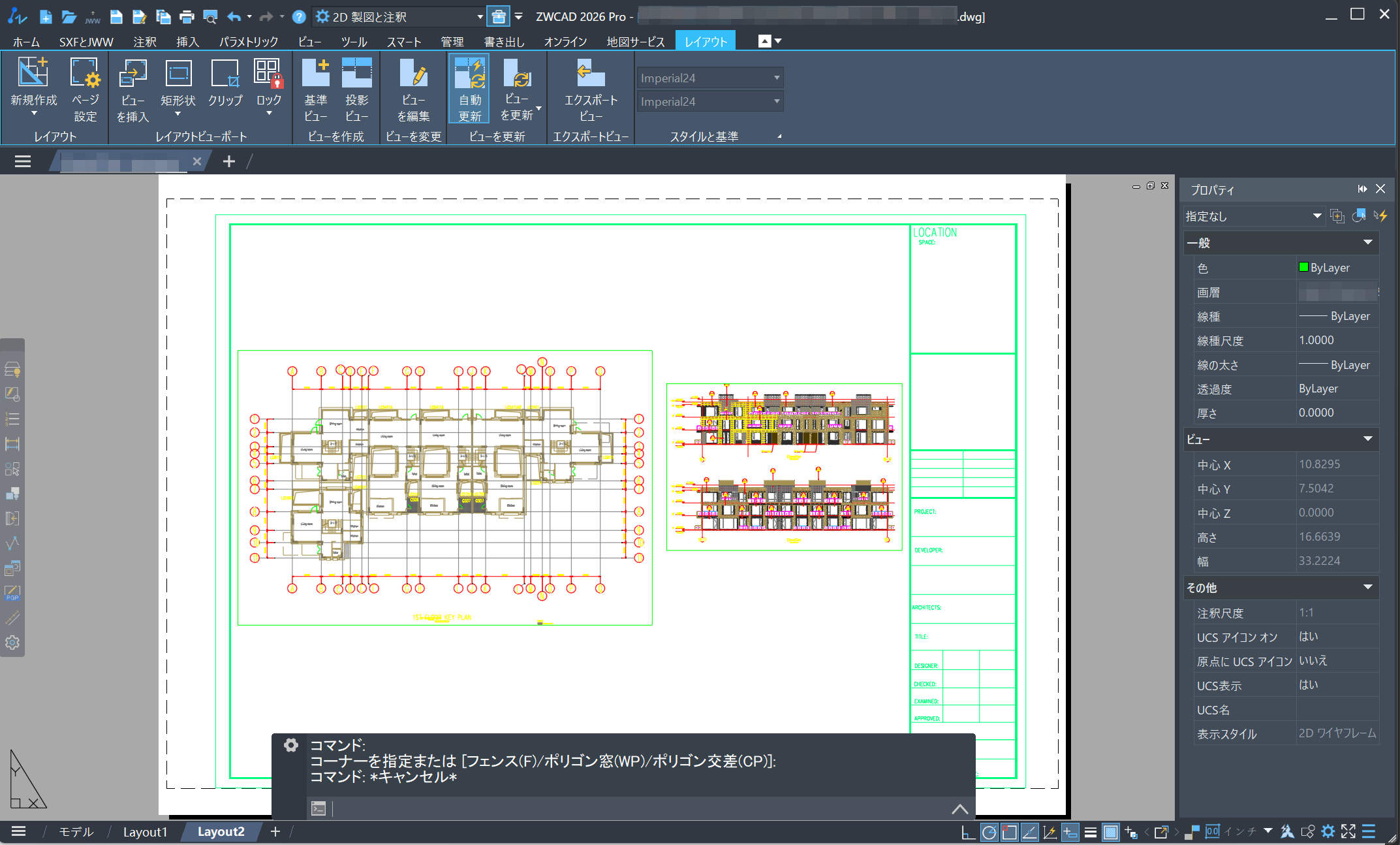Select the 基準ビュー base view tool
This screenshot has width=1400, height=845.
316,73
